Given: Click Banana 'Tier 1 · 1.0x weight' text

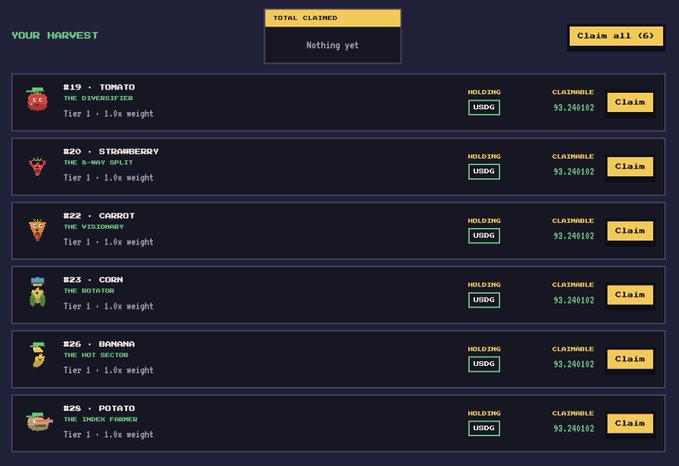Looking at the screenshot, I should point(108,370).
